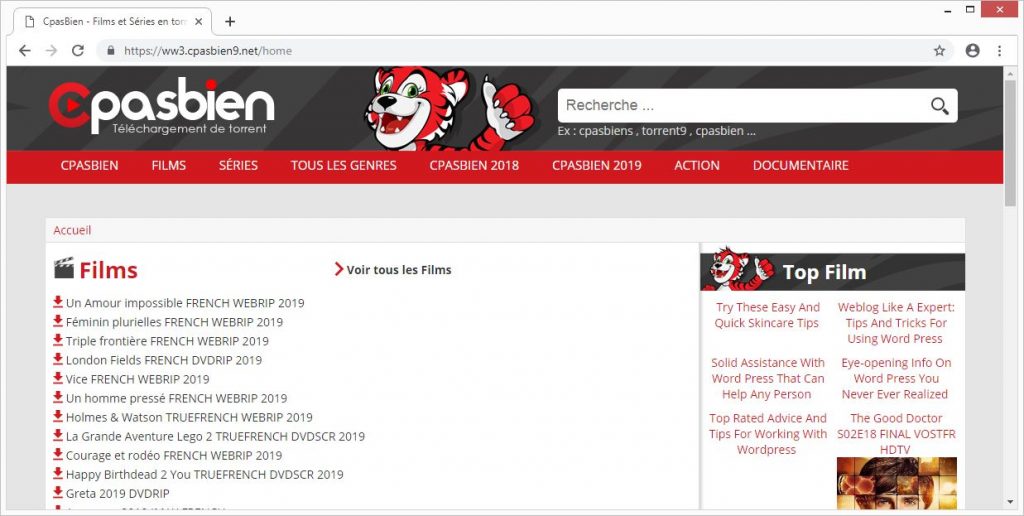Click The Good Doctor poster thumbnail
The image size is (1024, 516).
tap(897, 483)
